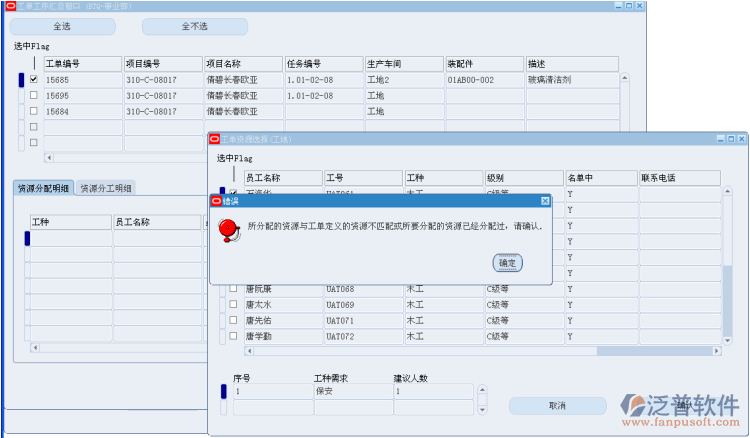Check the box for work order 15695
750x438 pixels.
tap(34, 96)
